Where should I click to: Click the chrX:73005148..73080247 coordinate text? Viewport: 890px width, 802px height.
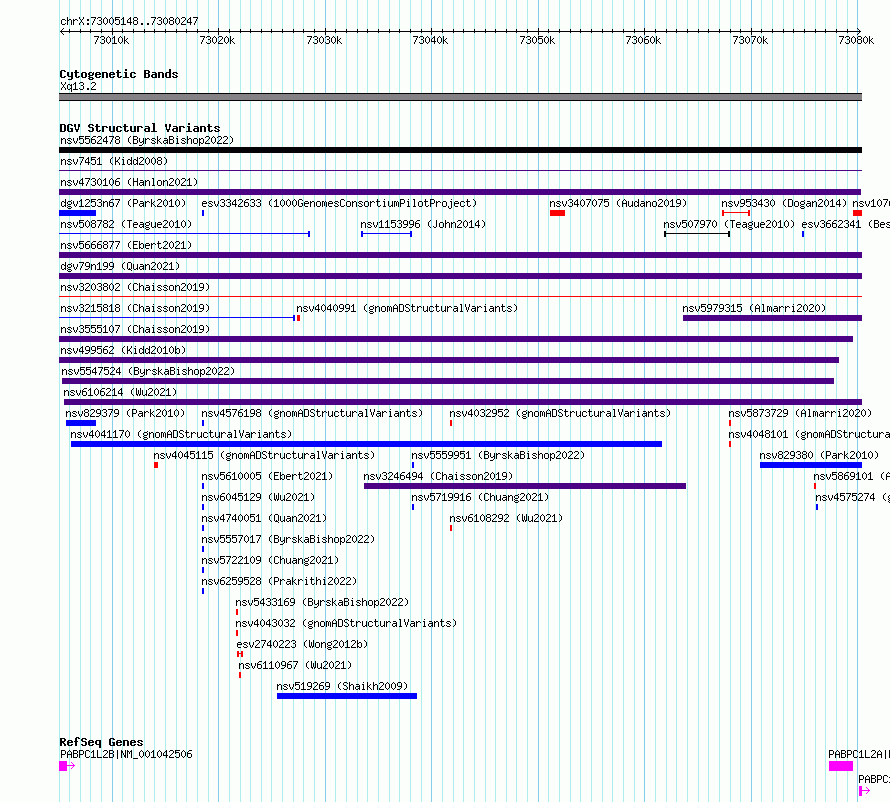129,21
